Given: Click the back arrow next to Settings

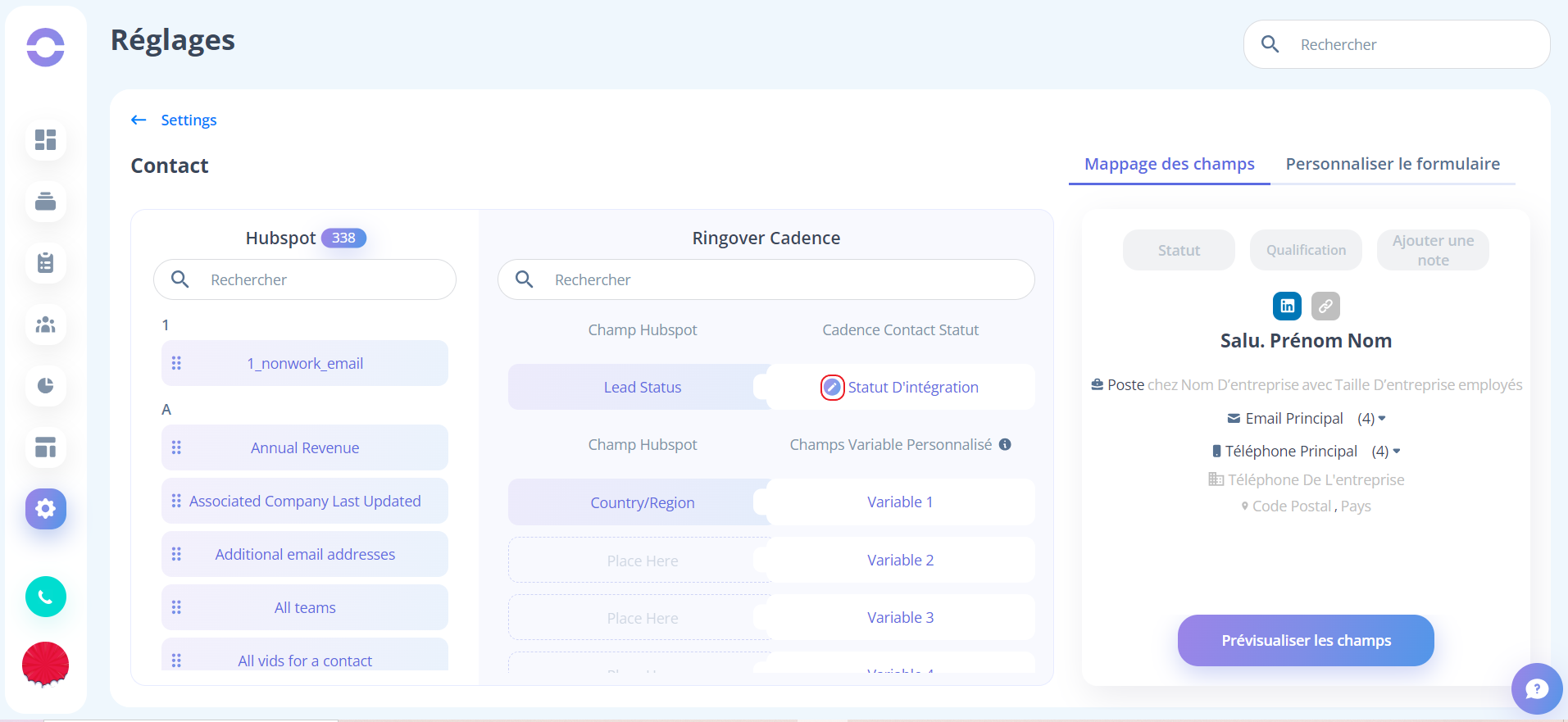Looking at the screenshot, I should point(139,120).
